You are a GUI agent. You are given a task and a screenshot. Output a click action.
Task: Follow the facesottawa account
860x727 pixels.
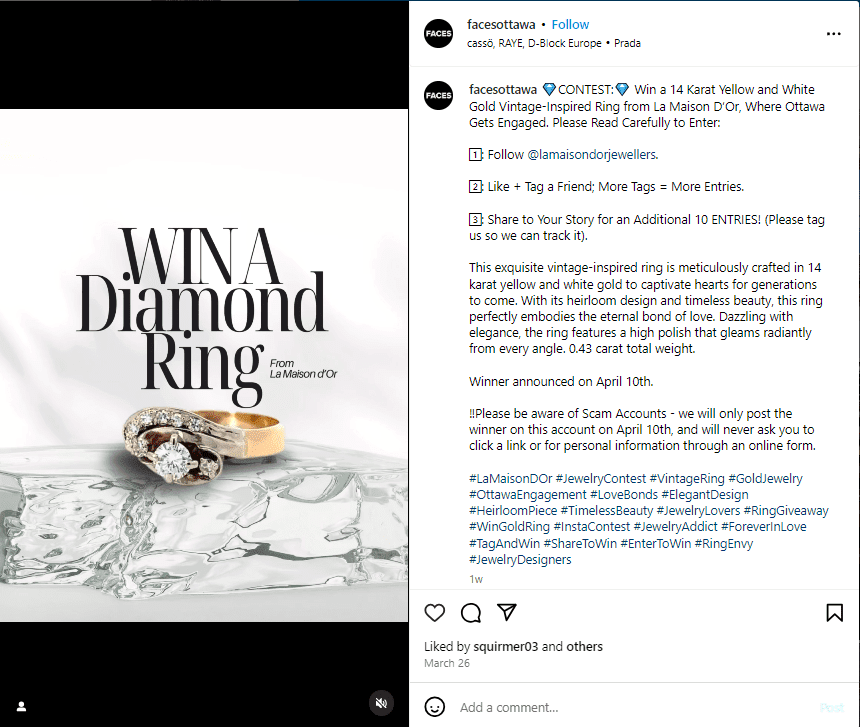click(x=571, y=24)
